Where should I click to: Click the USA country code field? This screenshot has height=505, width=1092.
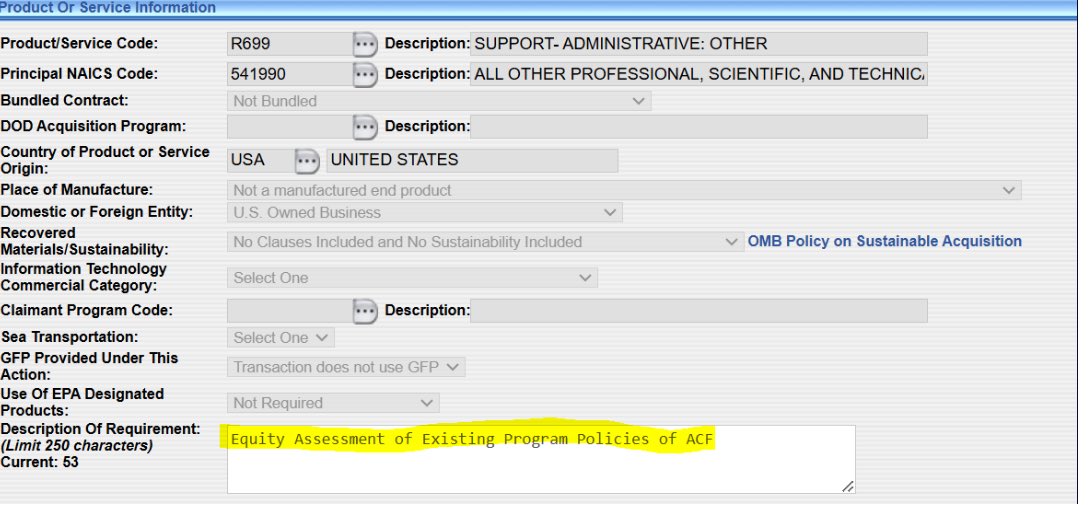256,160
